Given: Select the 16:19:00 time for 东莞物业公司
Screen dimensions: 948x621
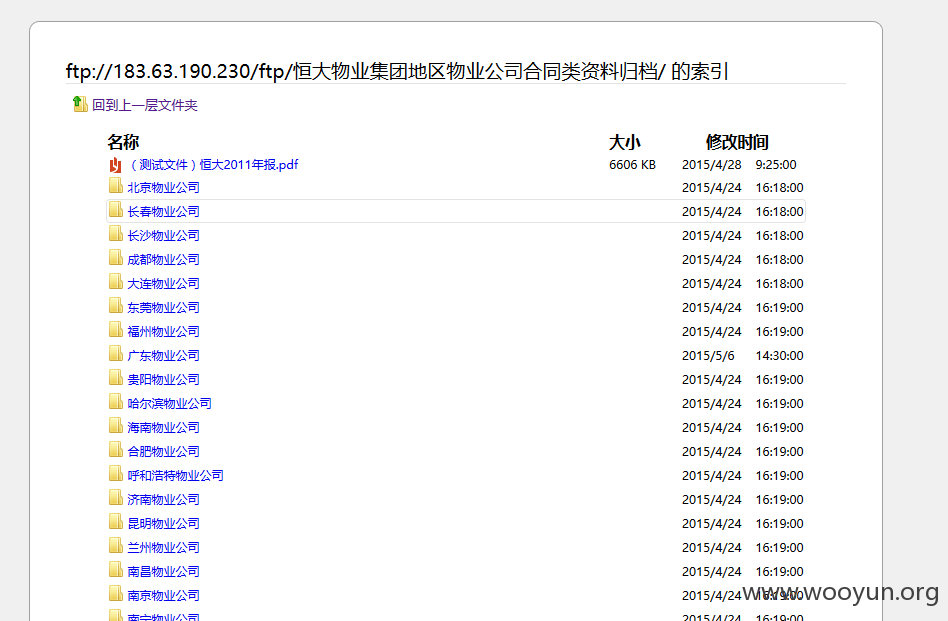Looking at the screenshot, I should point(779,307).
